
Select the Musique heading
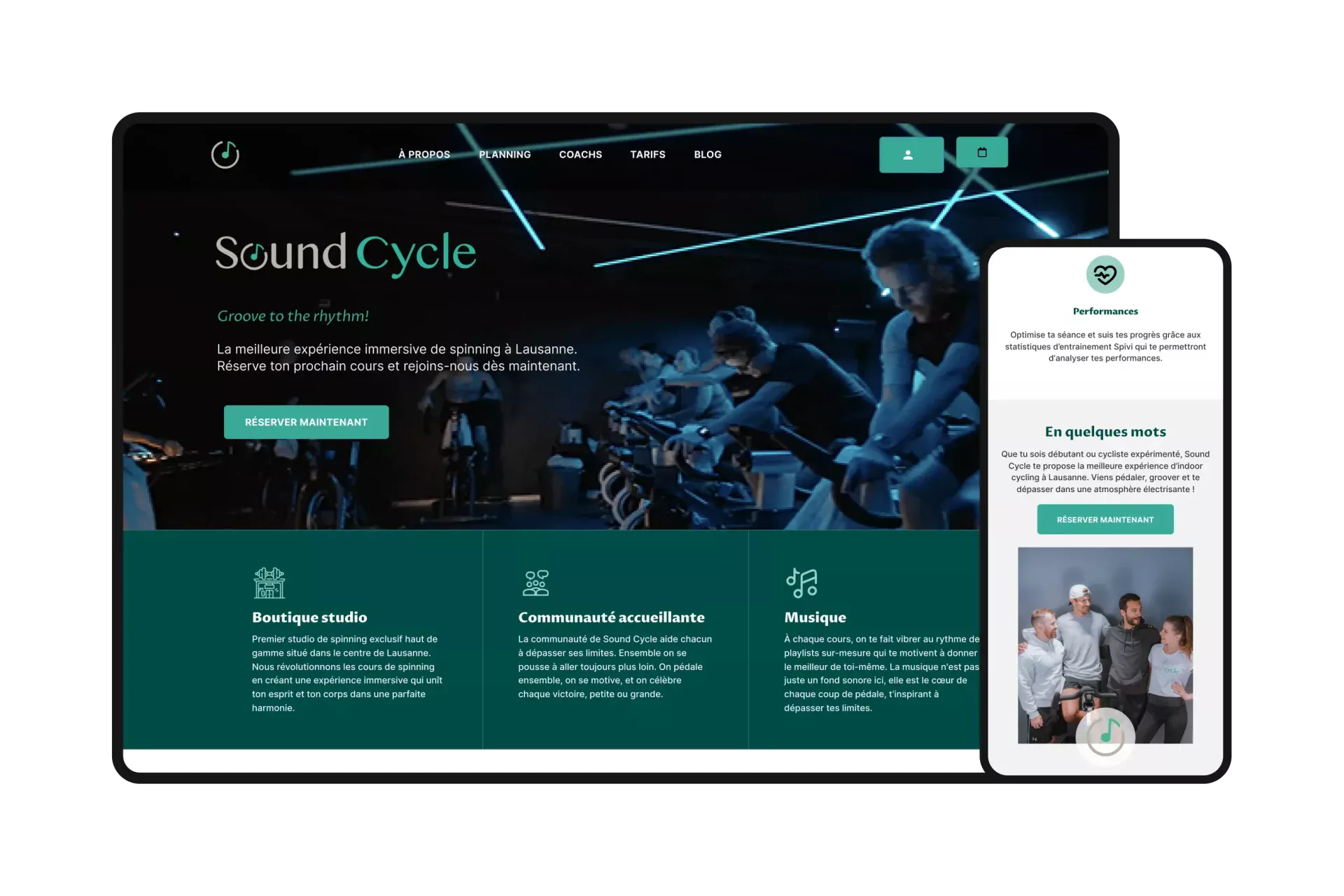pyautogui.click(x=815, y=617)
